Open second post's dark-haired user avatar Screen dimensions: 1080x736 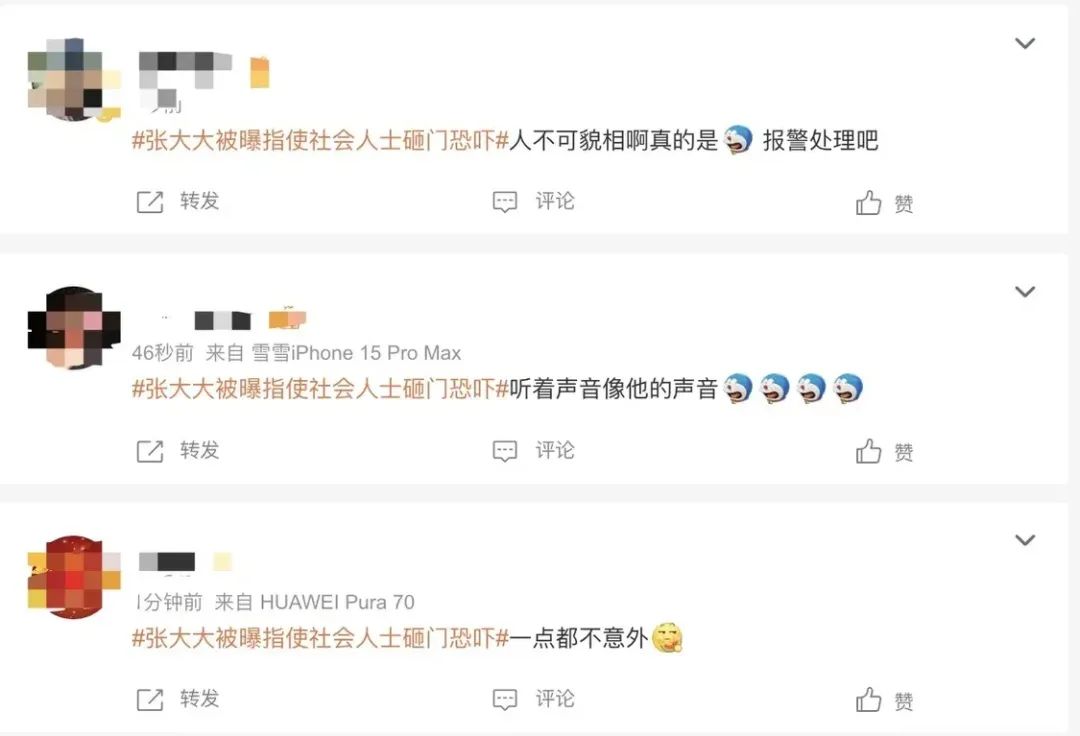click(x=74, y=328)
